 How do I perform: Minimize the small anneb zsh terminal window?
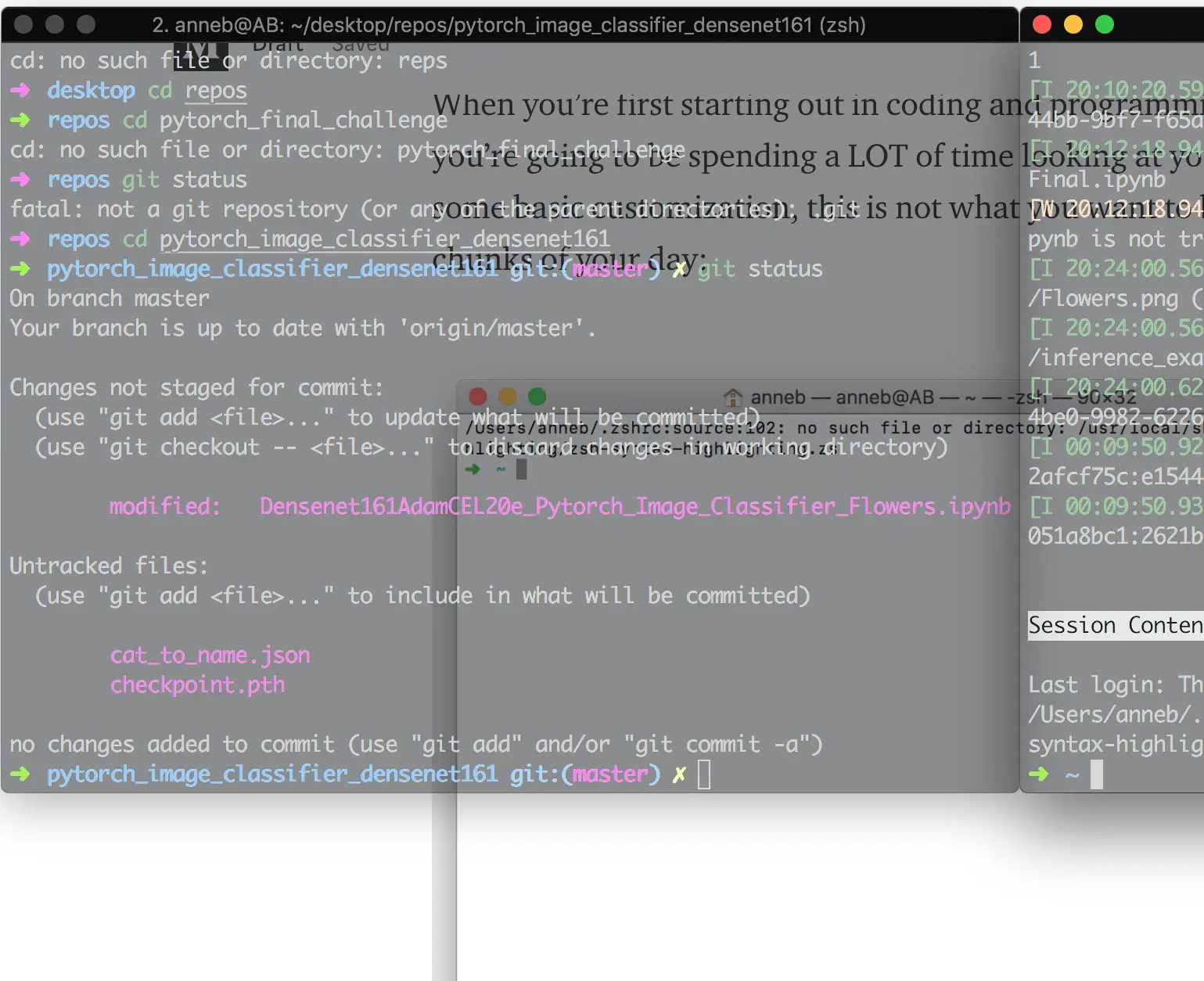pos(508,397)
